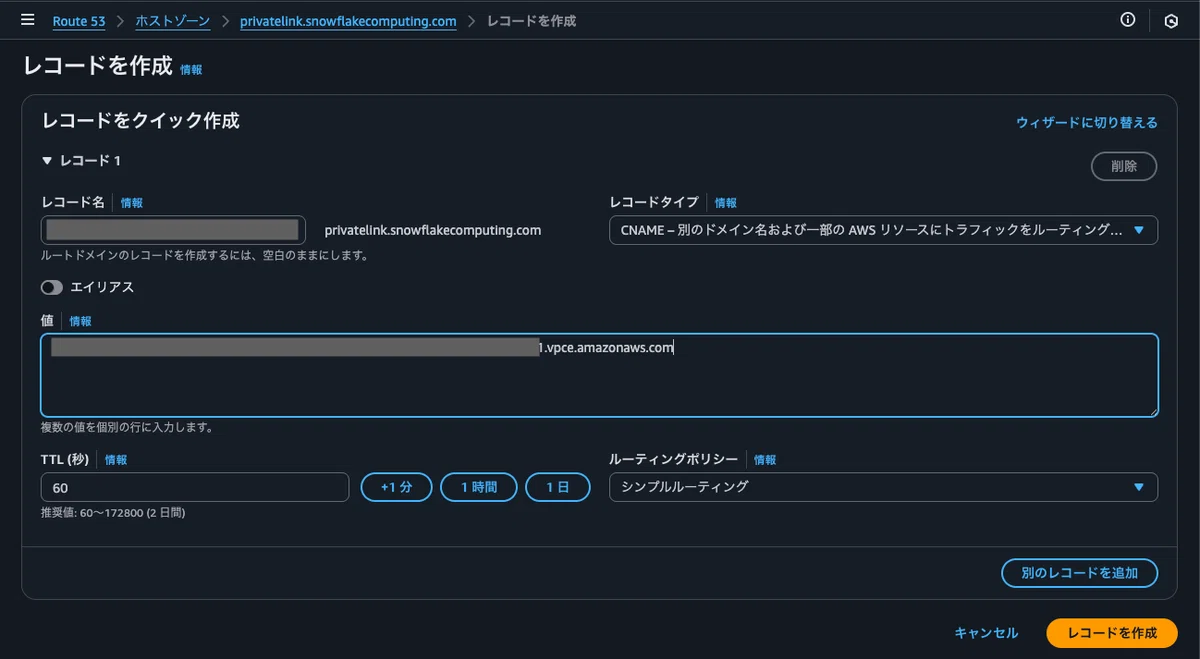The width and height of the screenshot is (1200, 659).
Task: Open the レコードタイプ CNAME dropdown
Action: point(883,230)
